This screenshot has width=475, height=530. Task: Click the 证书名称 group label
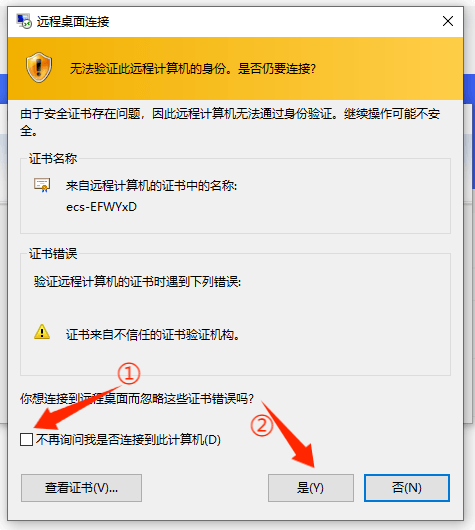pyautogui.click(x=53, y=158)
